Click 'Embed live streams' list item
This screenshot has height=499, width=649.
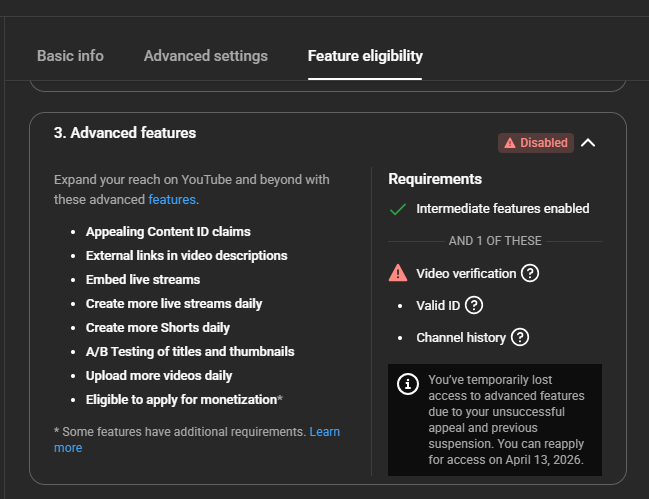pyautogui.click(x=143, y=280)
